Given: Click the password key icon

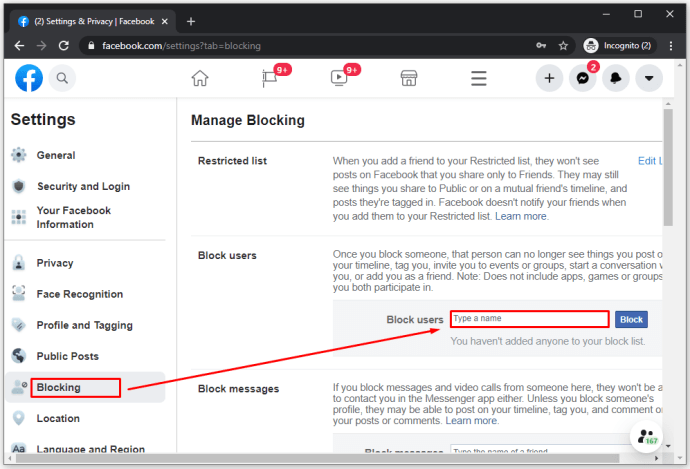Looking at the screenshot, I should point(541,46).
